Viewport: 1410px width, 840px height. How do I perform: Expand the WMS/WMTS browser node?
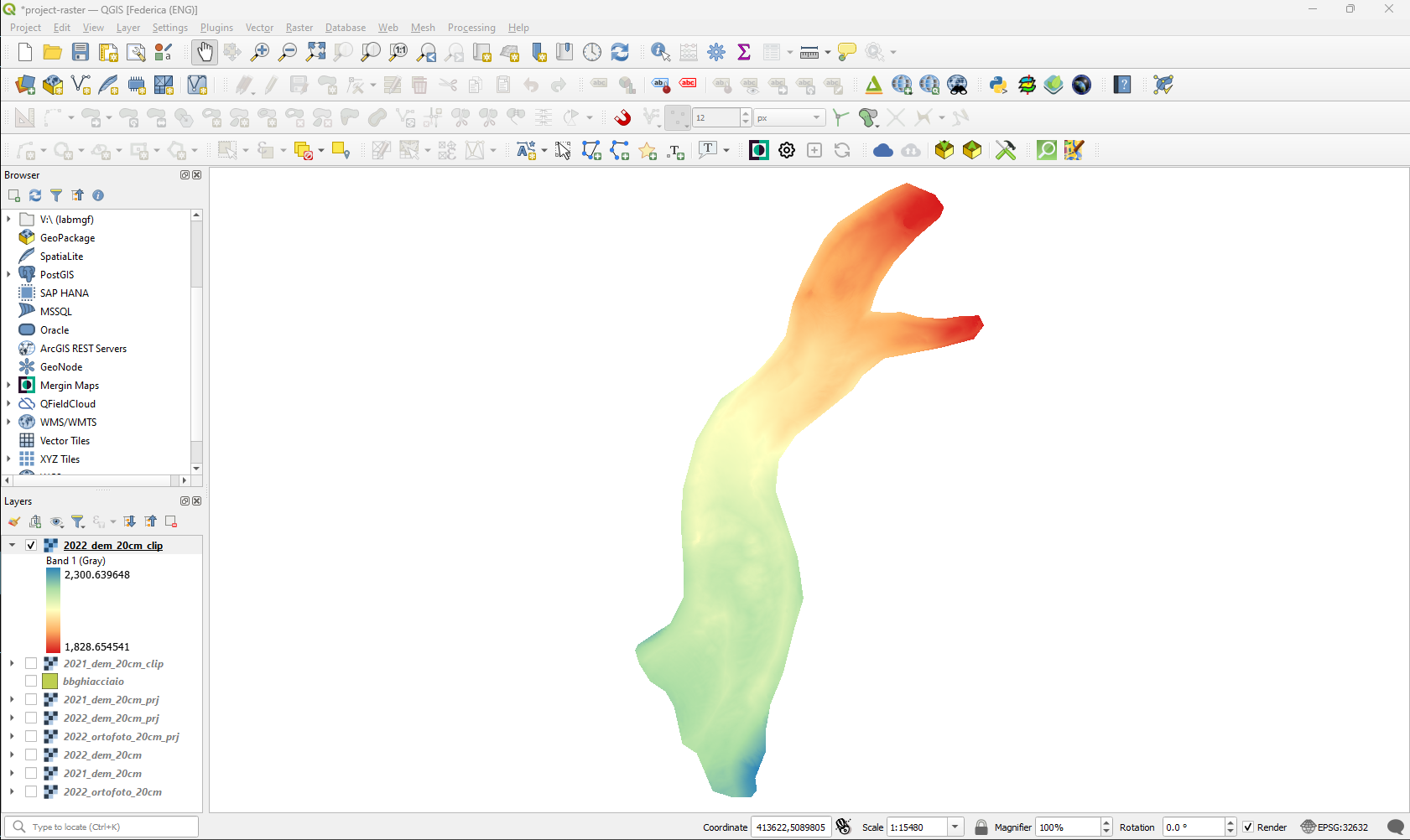click(x=9, y=422)
